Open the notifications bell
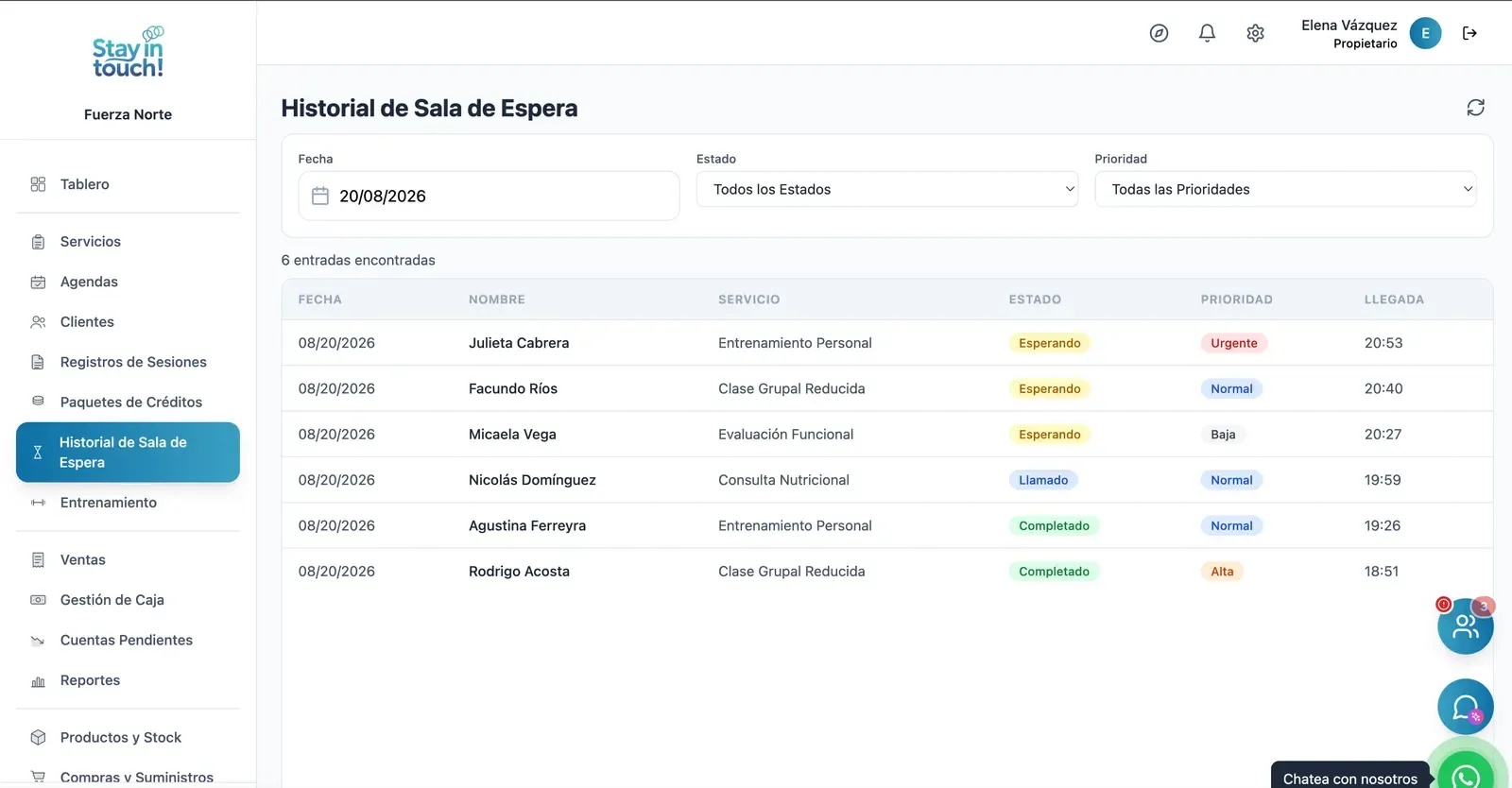1512x788 pixels. (1207, 33)
